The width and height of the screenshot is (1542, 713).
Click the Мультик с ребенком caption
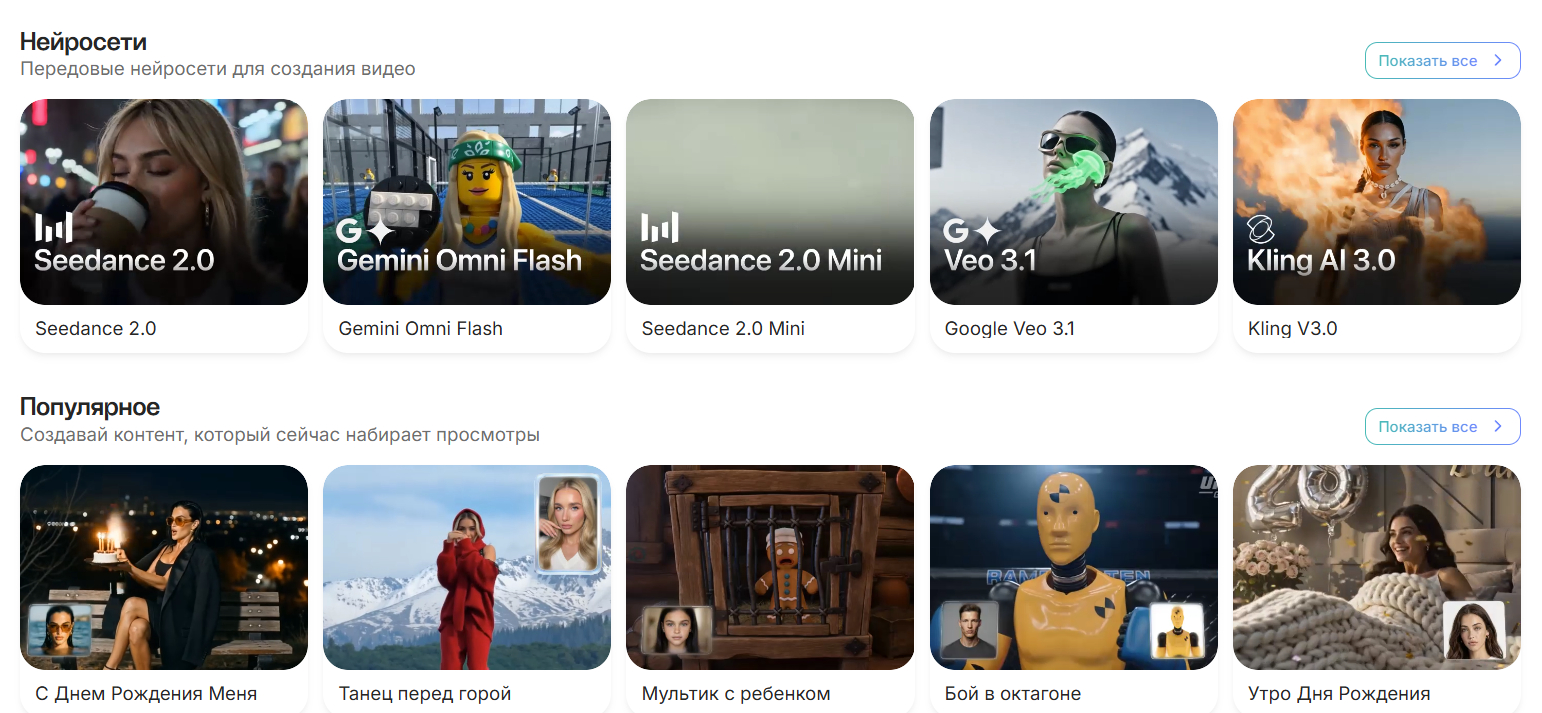click(x=736, y=693)
